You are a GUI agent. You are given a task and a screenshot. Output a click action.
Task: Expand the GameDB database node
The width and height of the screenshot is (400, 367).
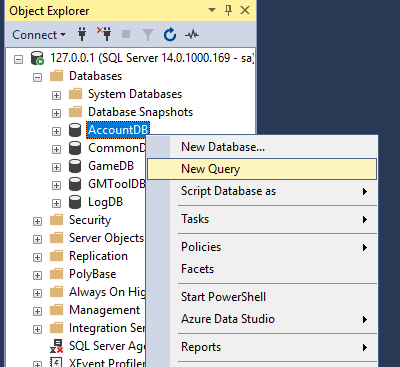coord(56,167)
